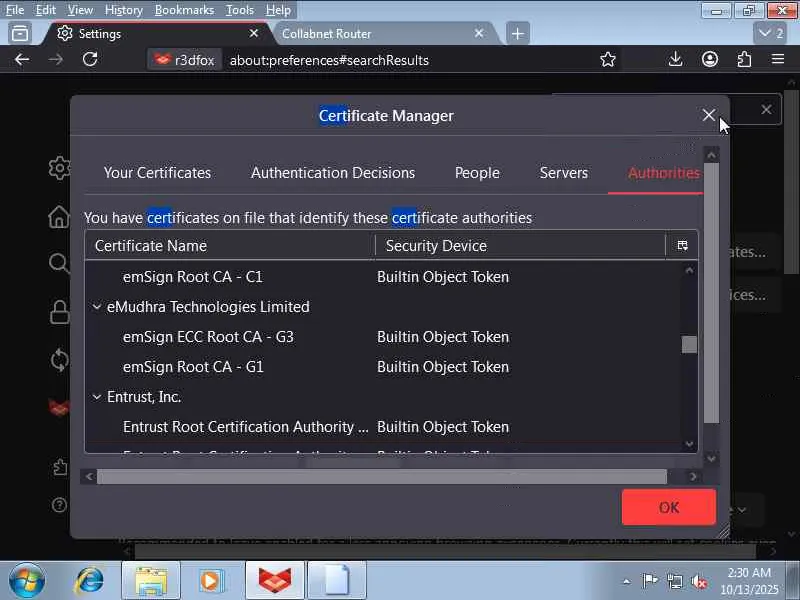Confirm the dialog with OK button
Image resolution: width=800 pixels, height=600 pixels.
668,507
